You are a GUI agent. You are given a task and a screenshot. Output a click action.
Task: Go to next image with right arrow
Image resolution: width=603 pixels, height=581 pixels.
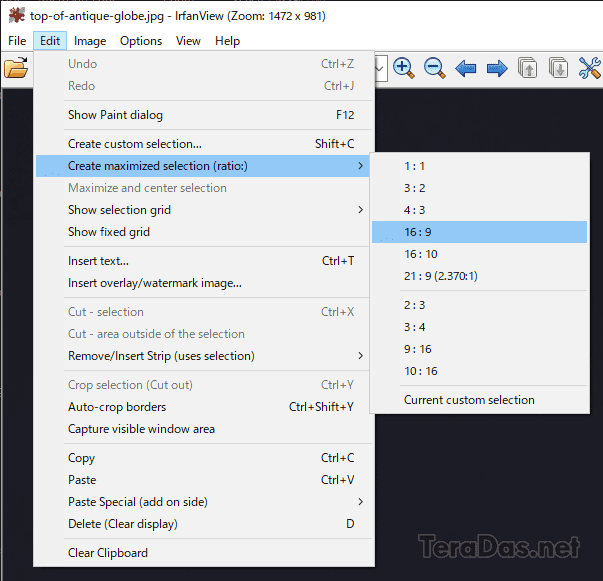click(x=497, y=69)
